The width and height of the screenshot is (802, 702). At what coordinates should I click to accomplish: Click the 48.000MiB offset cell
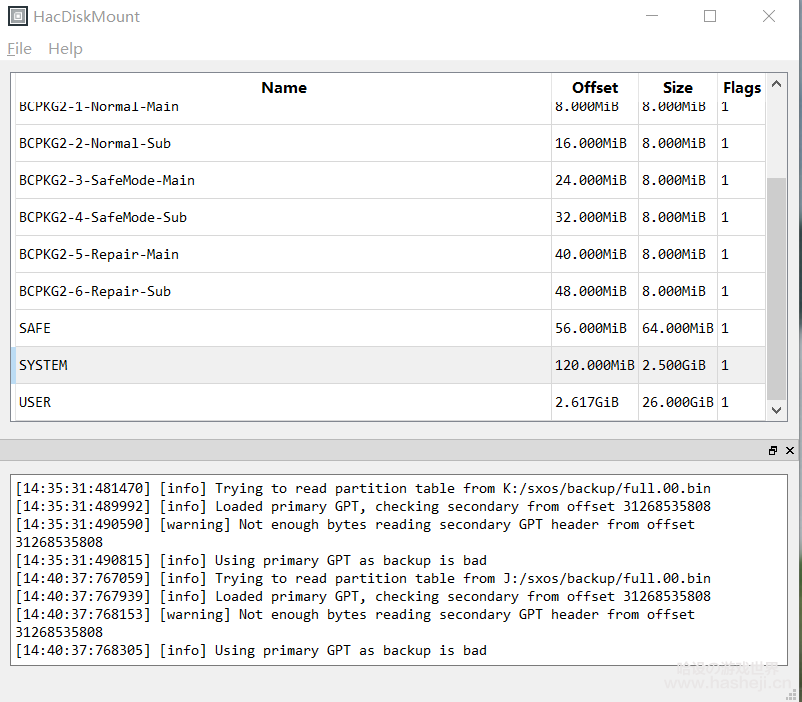[595, 291]
